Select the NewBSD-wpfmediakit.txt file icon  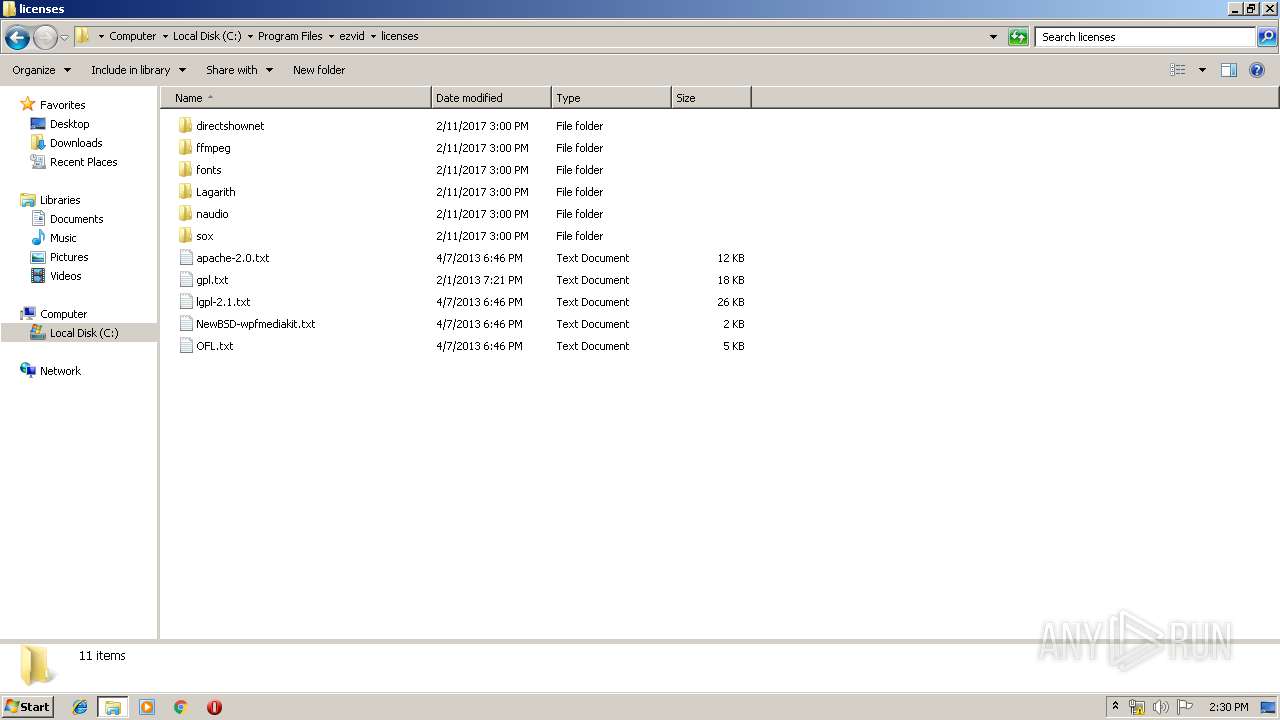185,324
